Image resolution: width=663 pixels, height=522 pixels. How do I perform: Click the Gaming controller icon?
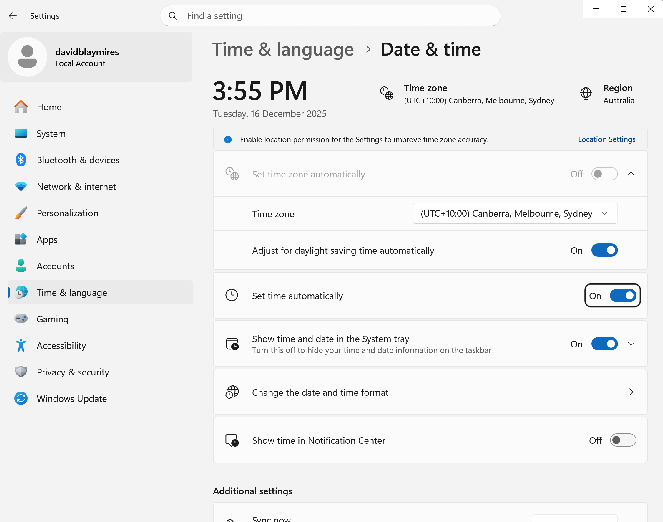(x=21, y=319)
